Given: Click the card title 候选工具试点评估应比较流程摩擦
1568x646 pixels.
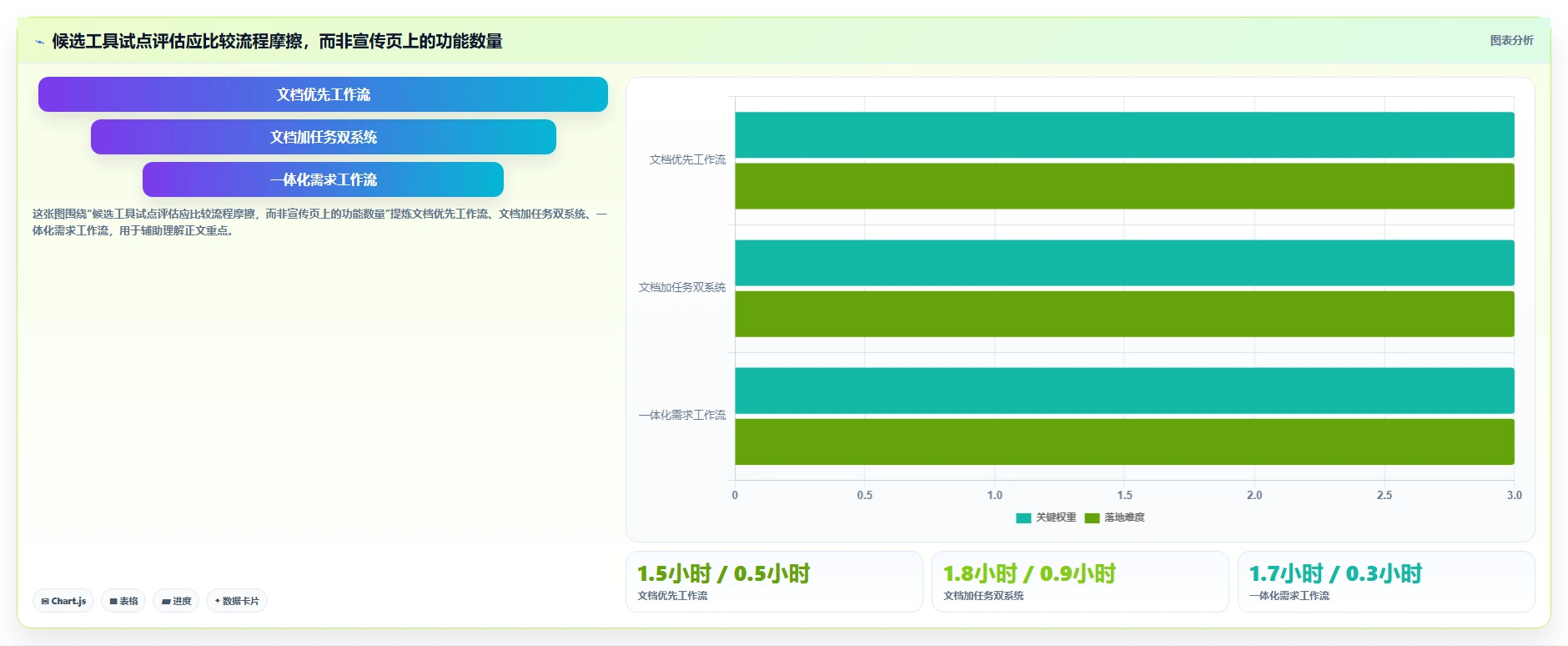Looking at the screenshot, I should coord(277,41).
